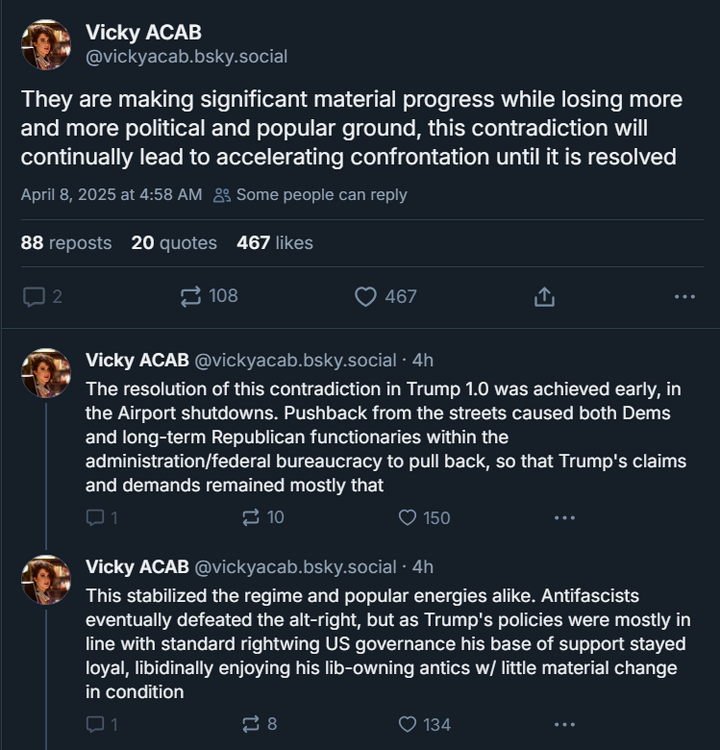Click the reply icon on main post
Viewport: 720px width, 750px height.
(34, 296)
